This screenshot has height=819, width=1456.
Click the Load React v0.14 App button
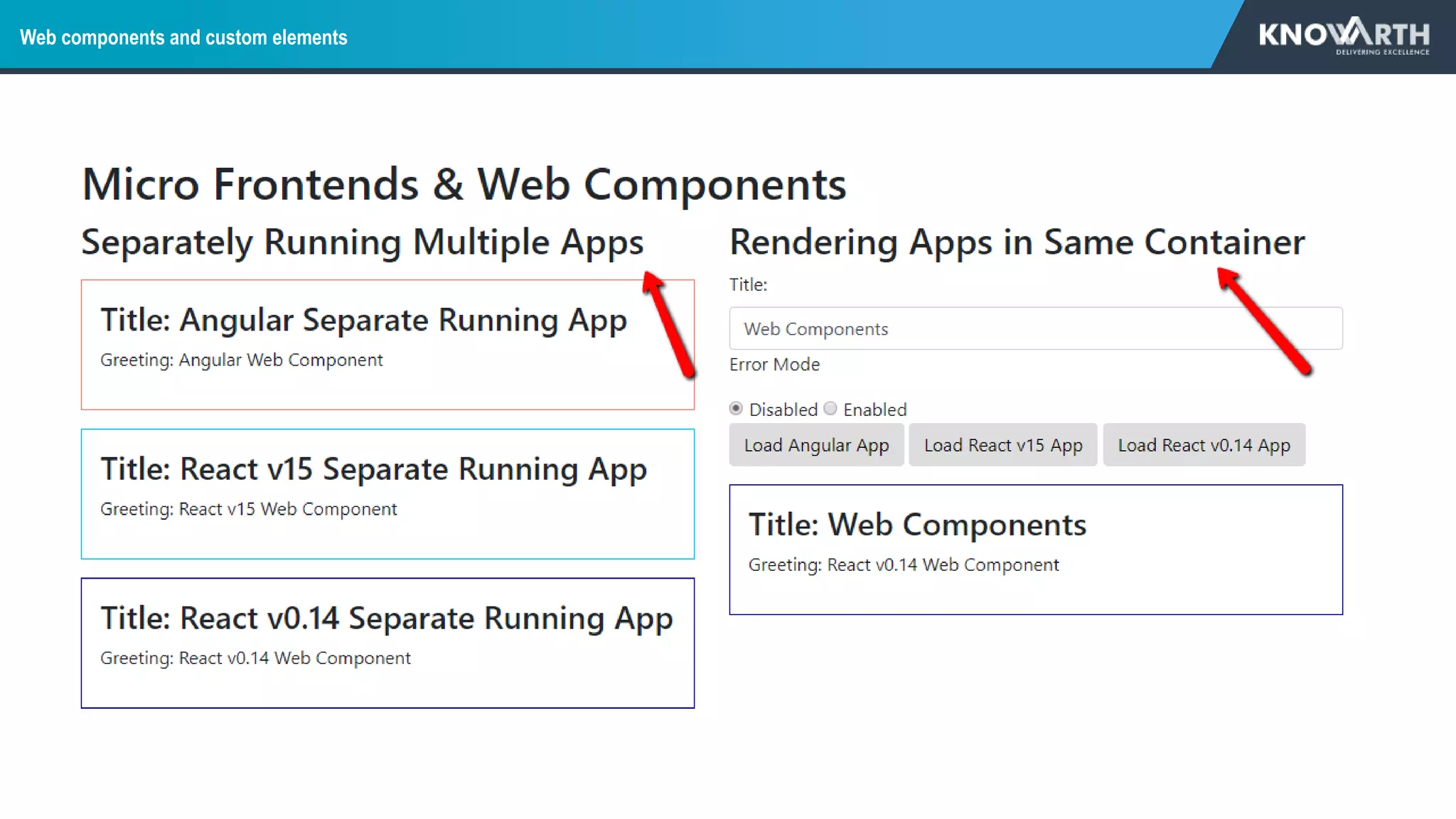point(1204,445)
